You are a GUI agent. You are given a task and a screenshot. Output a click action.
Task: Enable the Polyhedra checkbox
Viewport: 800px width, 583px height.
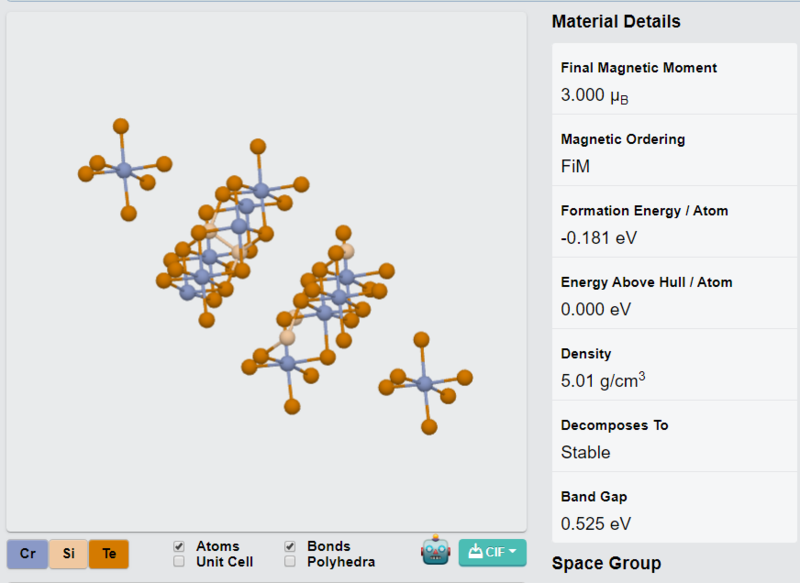(290, 562)
